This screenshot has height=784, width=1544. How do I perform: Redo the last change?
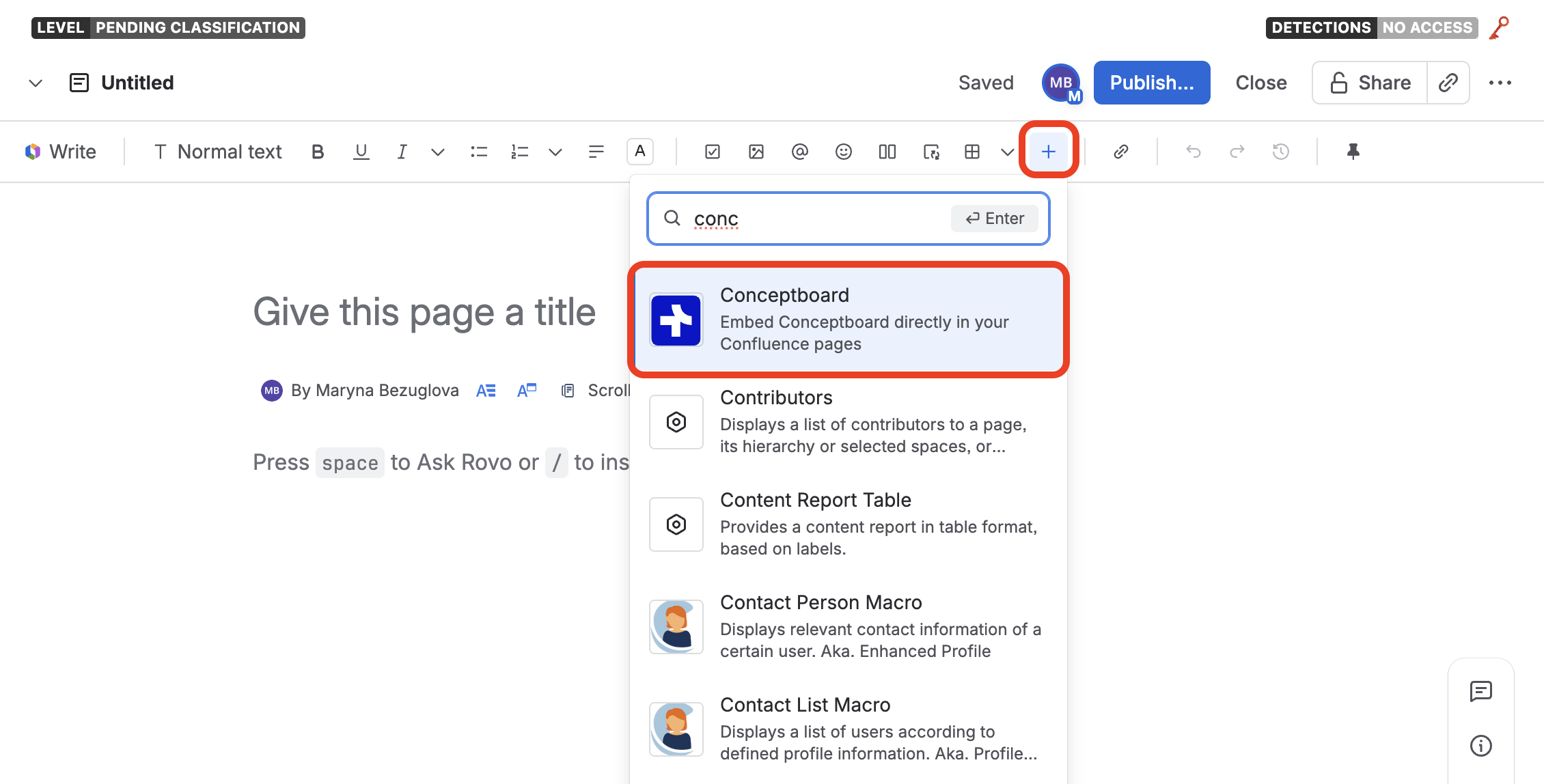pyautogui.click(x=1237, y=152)
